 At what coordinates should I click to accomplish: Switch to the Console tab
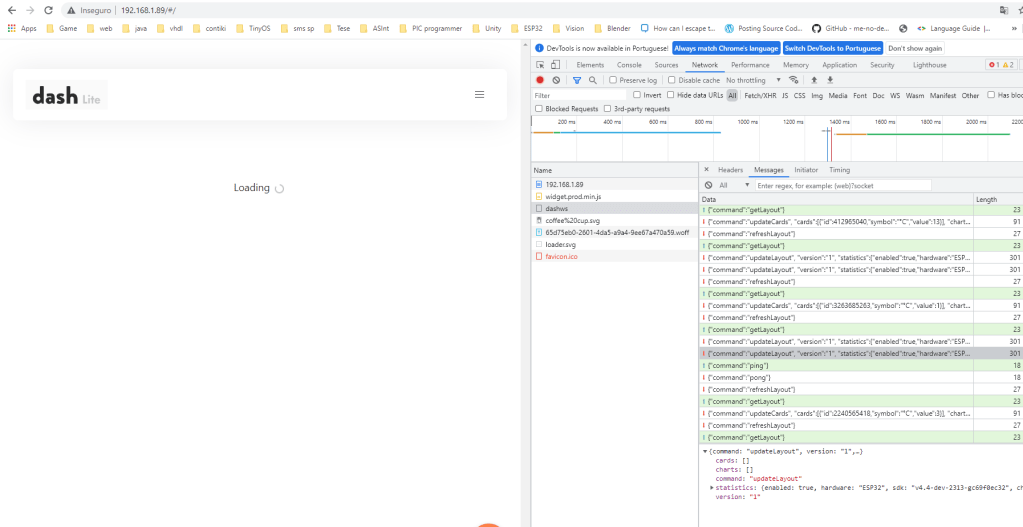[x=629, y=65]
